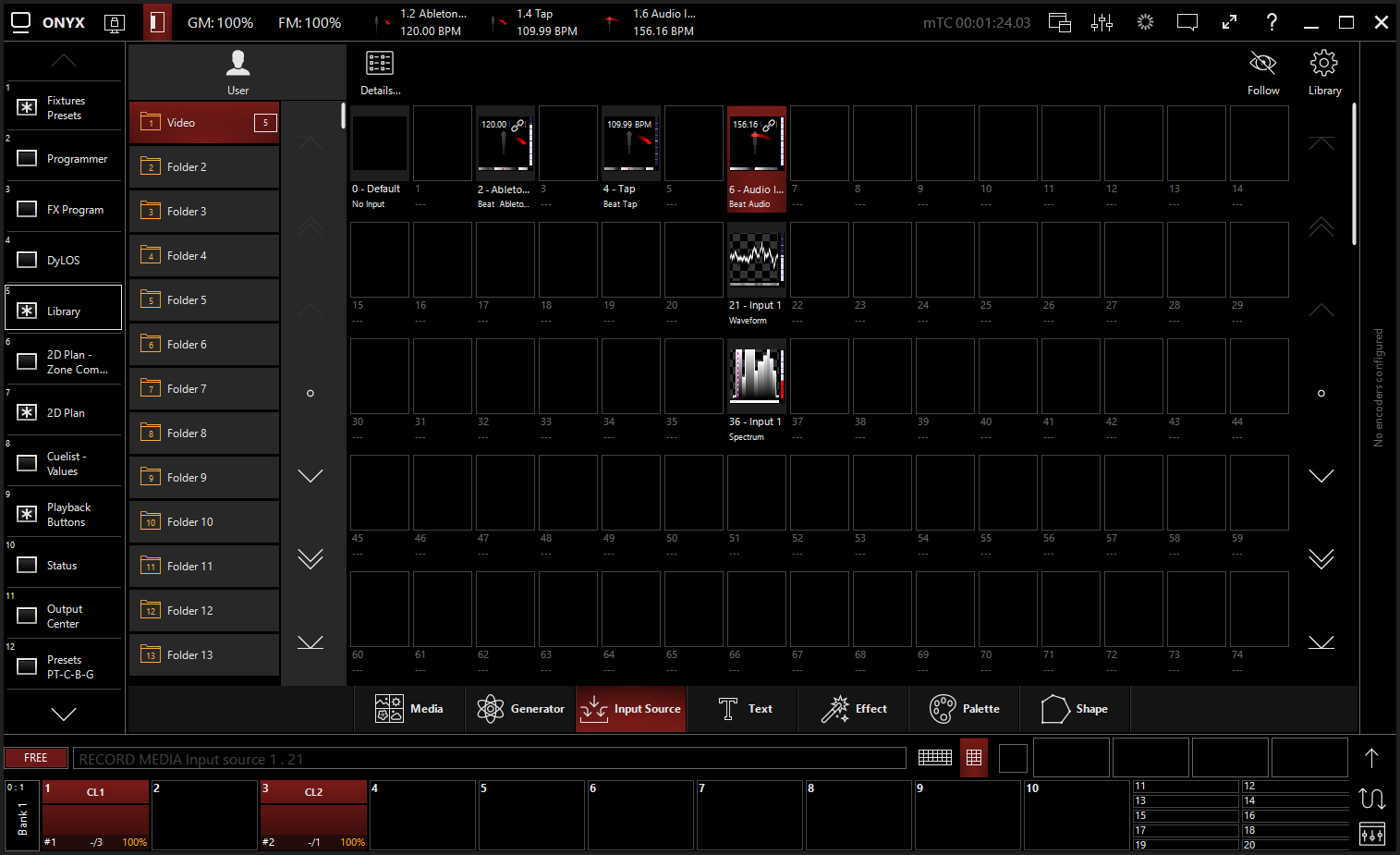This screenshot has height=855, width=1400.
Task: Open the fader mixer icon in the top bar
Action: click(1102, 22)
